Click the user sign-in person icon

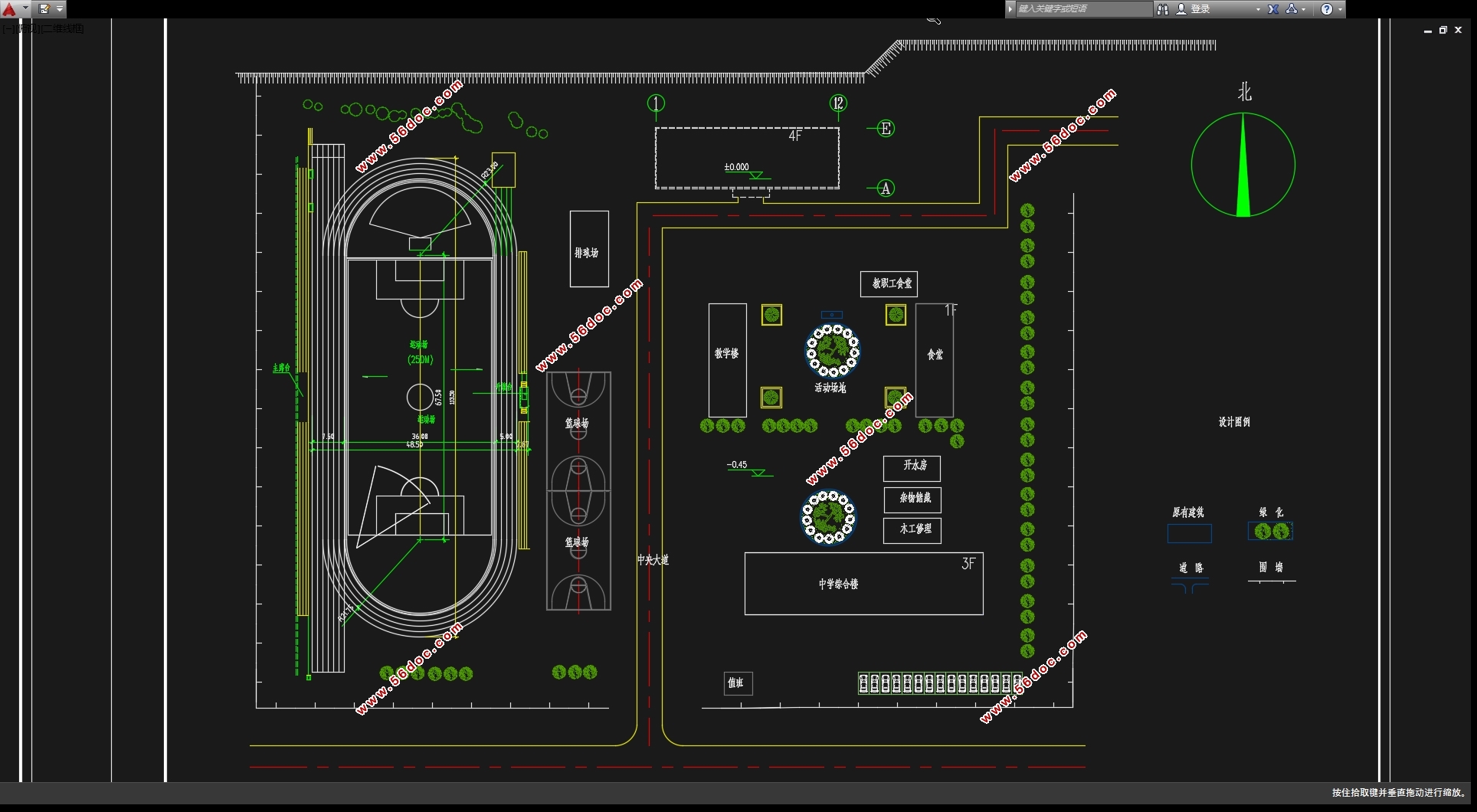click(x=1181, y=9)
